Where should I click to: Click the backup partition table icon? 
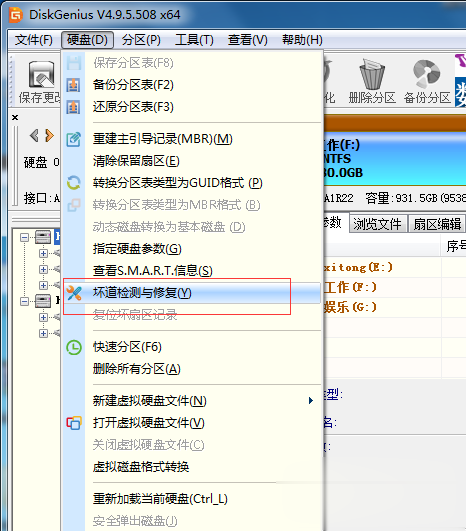pos(73,85)
